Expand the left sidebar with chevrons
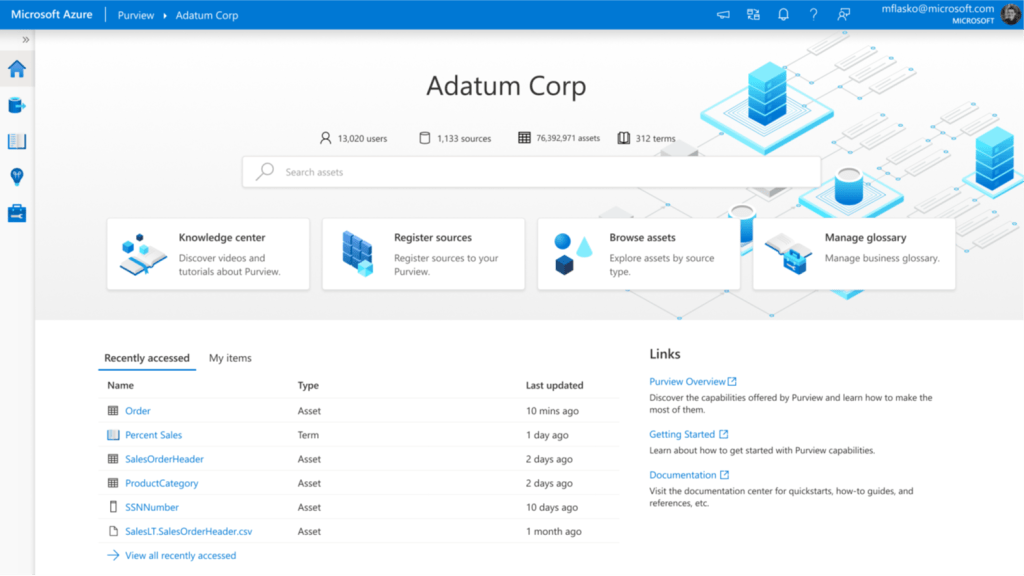This screenshot has height=576, width=1024. 26,40
